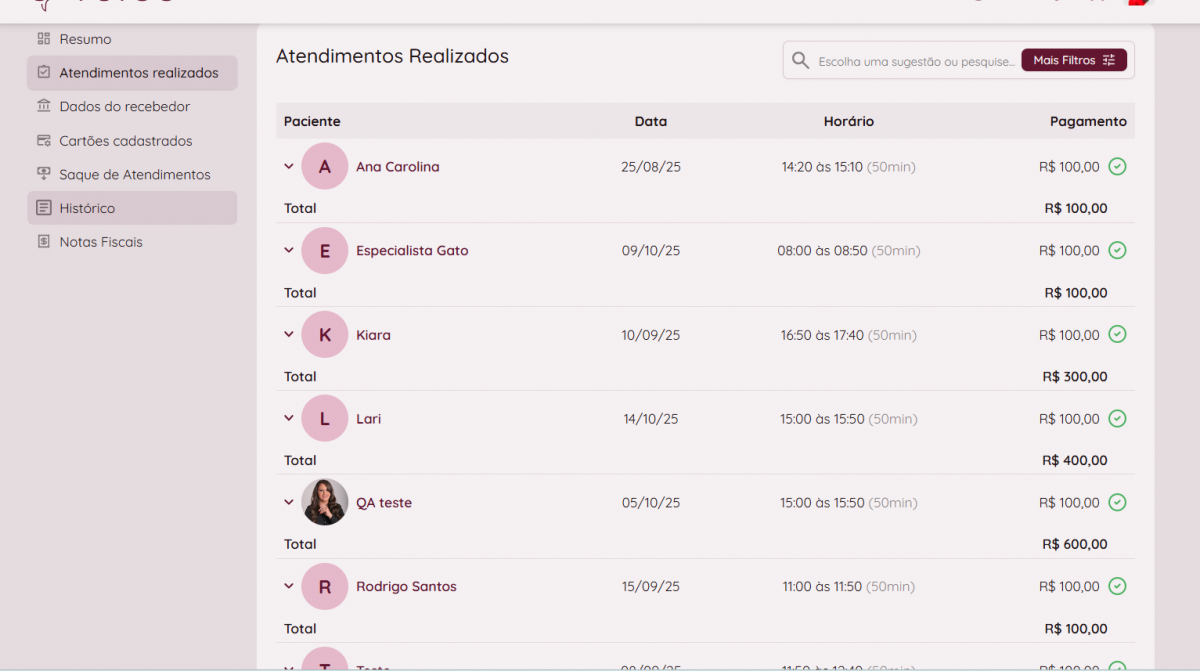Expand the QA teste row chevron
This screenshot has height=671, width=1200.
tap(289, 503)
